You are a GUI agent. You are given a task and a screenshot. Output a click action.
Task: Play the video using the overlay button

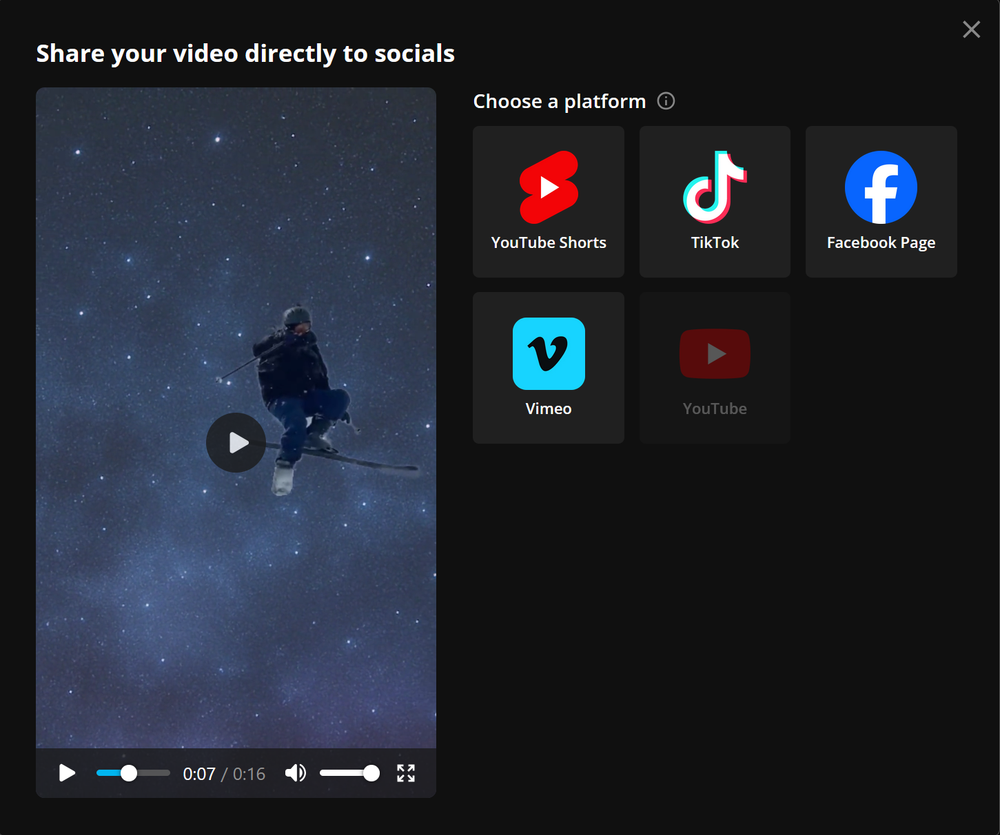236,442
